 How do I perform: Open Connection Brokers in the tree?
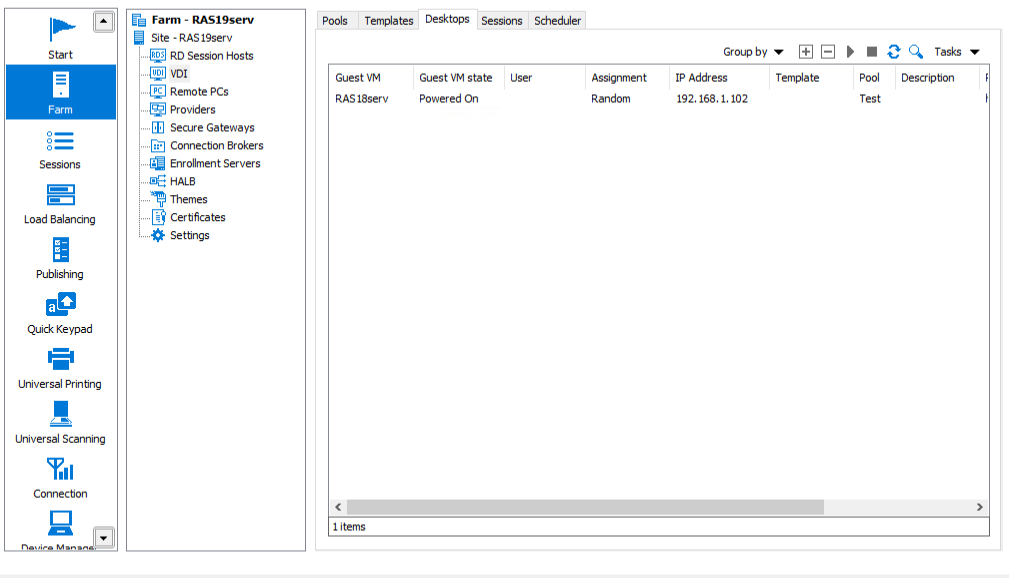point(216,146)
